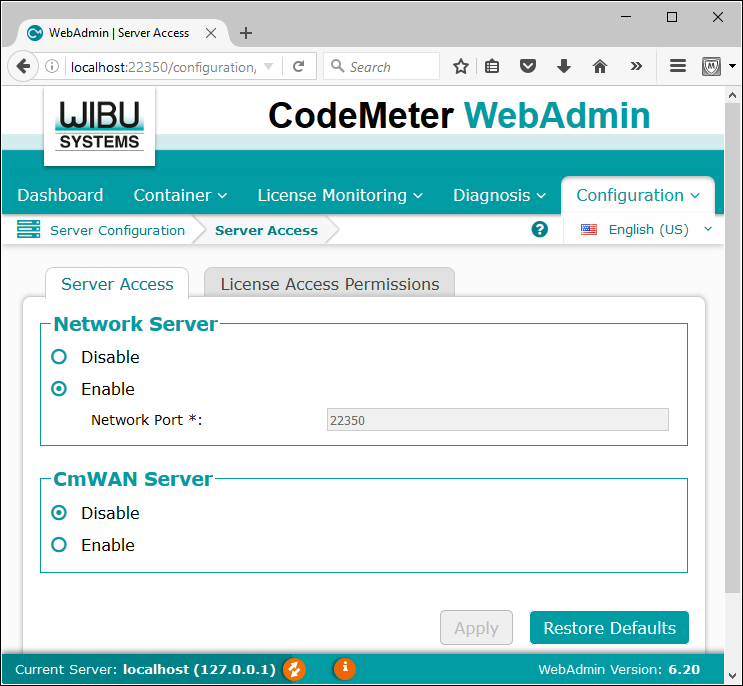Show more toolbar tools via the double chevron
Image resolution: width=743 pixels, height=686 pixels.
pyautogui.click(x=636, y=66)
